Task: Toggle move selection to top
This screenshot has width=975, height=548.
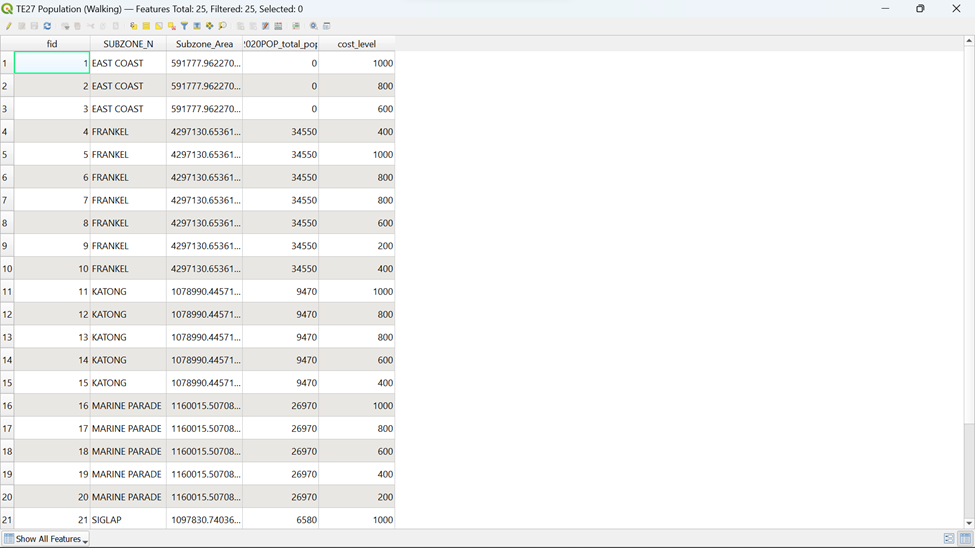Action: click(197, 26)
